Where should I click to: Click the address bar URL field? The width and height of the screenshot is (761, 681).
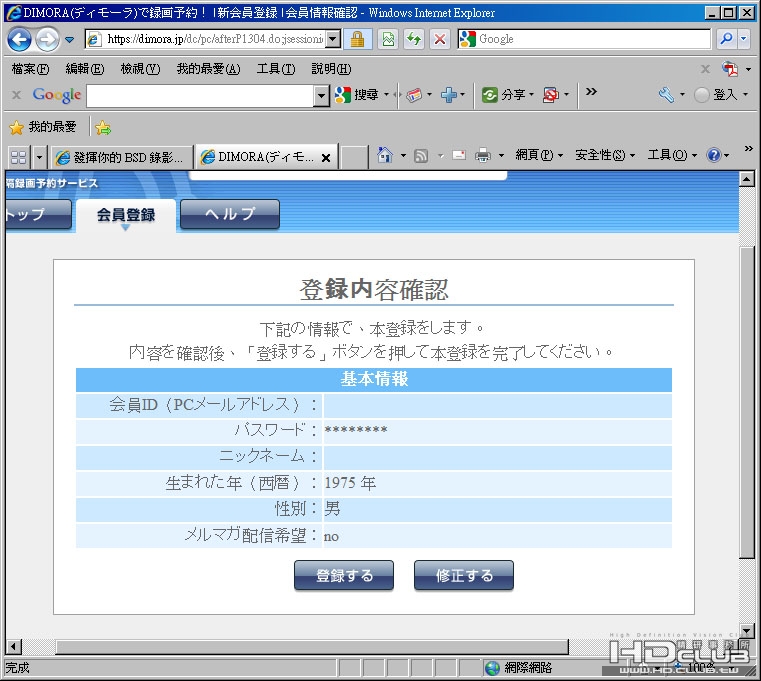[x=206, y=39]
